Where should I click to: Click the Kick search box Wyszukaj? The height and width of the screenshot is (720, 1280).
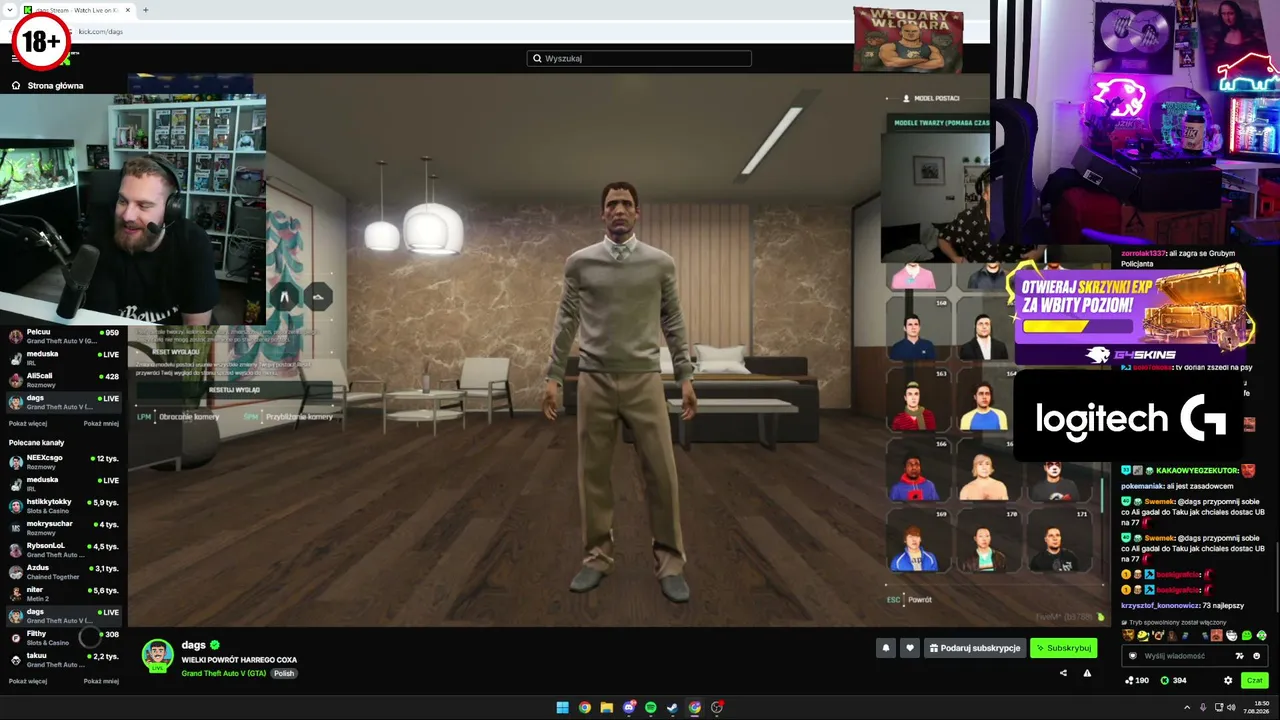(x=639, y=58)
